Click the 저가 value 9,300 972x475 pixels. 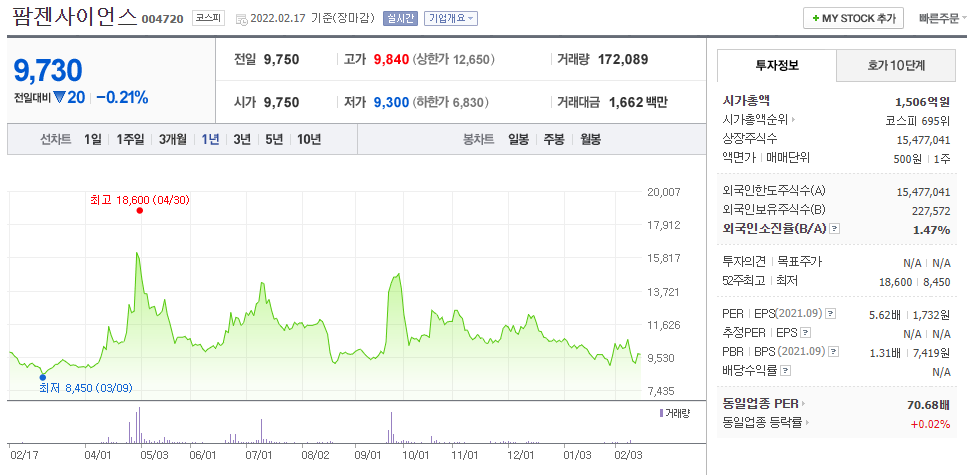click(x=391, y=102)
